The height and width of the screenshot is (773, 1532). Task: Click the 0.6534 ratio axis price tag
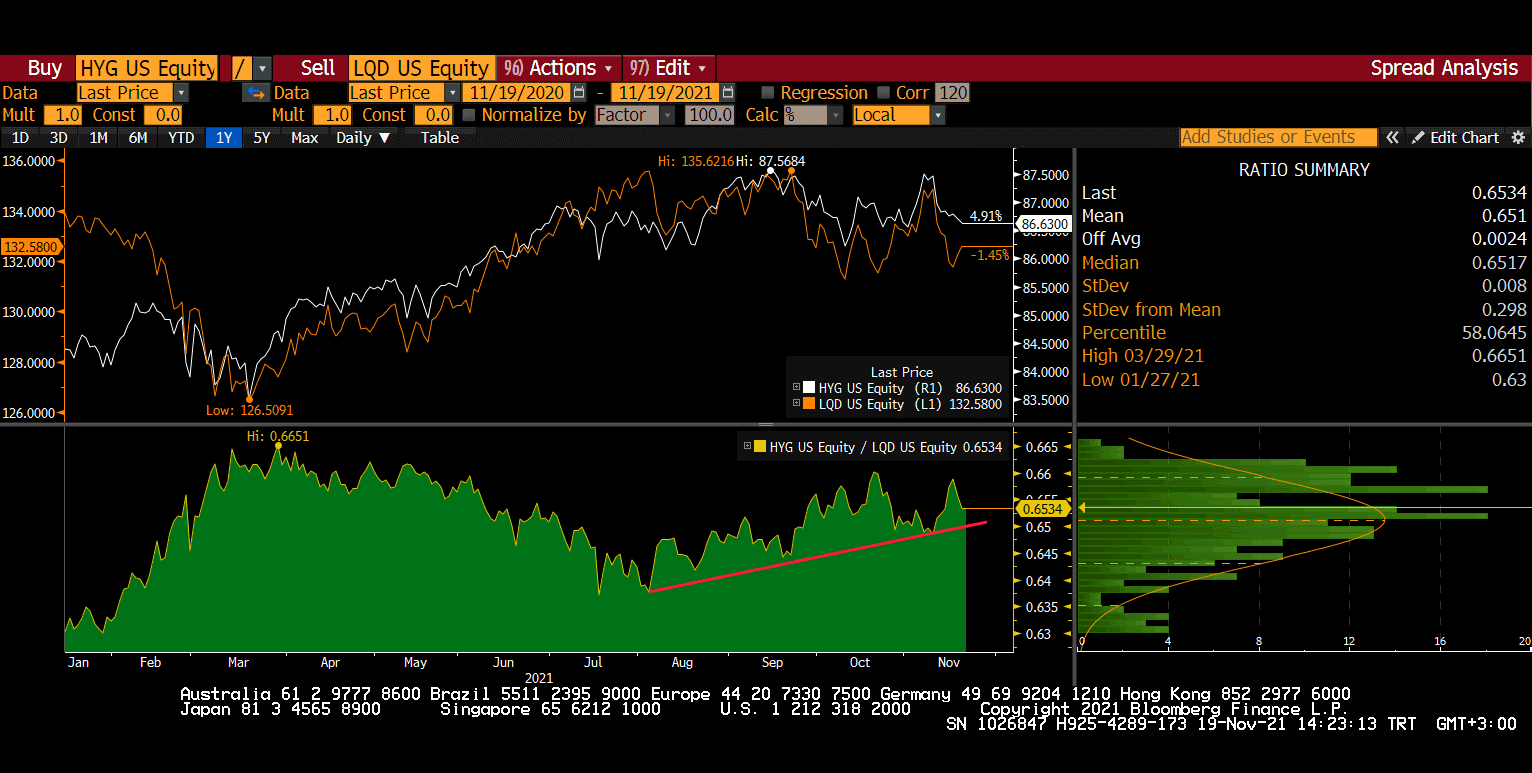pyautogui.click(x=1042, y=509)
